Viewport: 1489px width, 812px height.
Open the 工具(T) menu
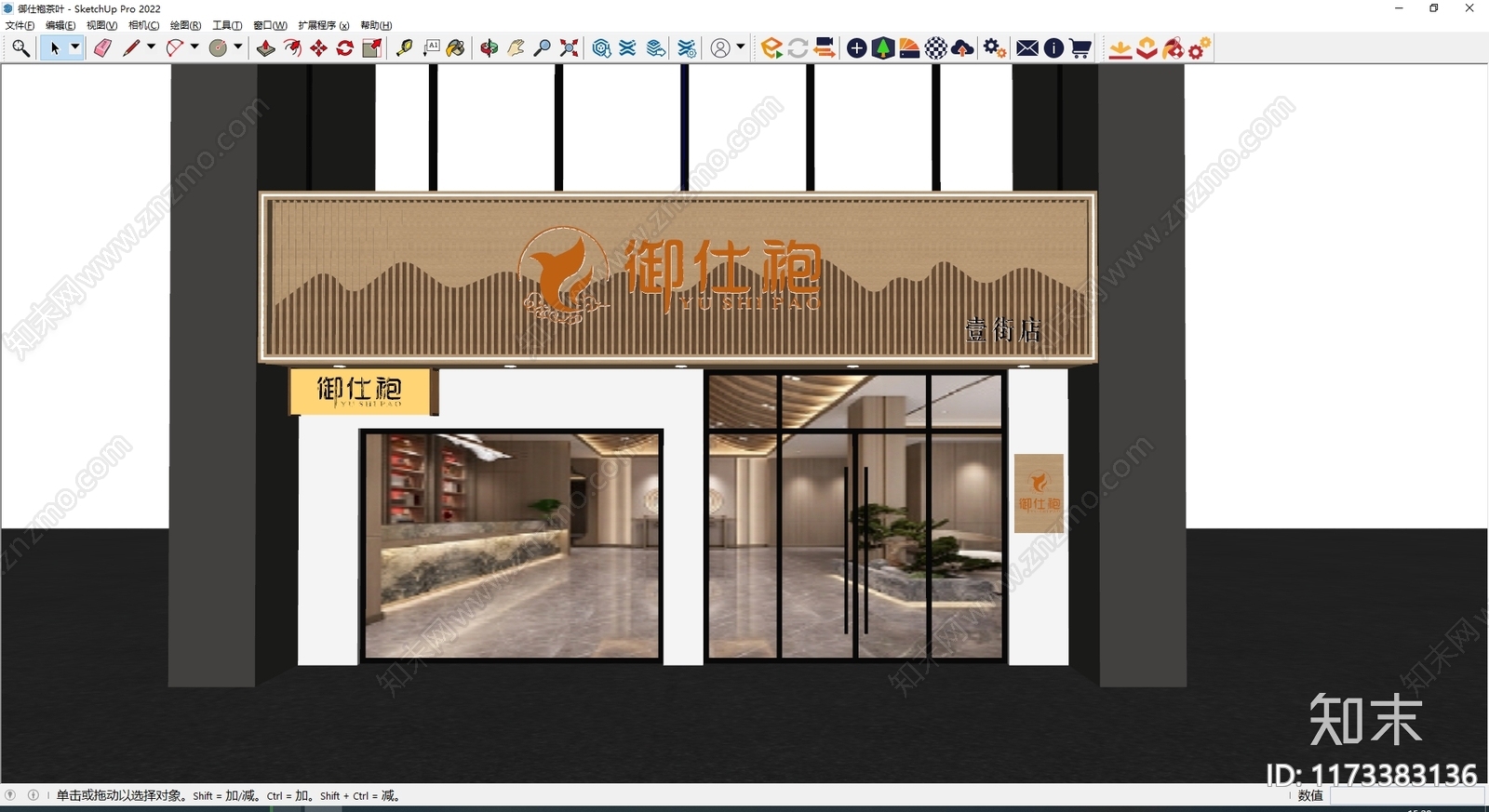click(227, 25)
